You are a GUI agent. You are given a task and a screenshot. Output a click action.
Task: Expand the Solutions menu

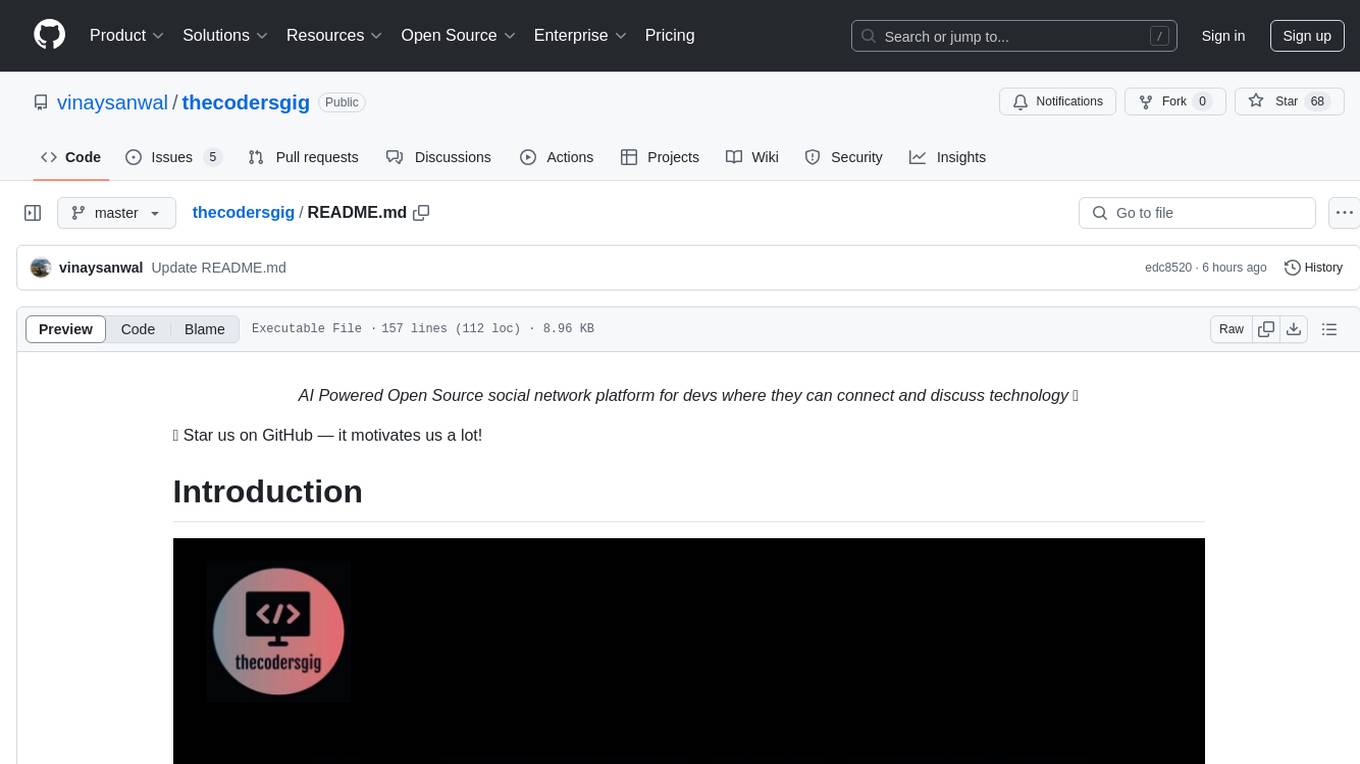pos(225,35)
